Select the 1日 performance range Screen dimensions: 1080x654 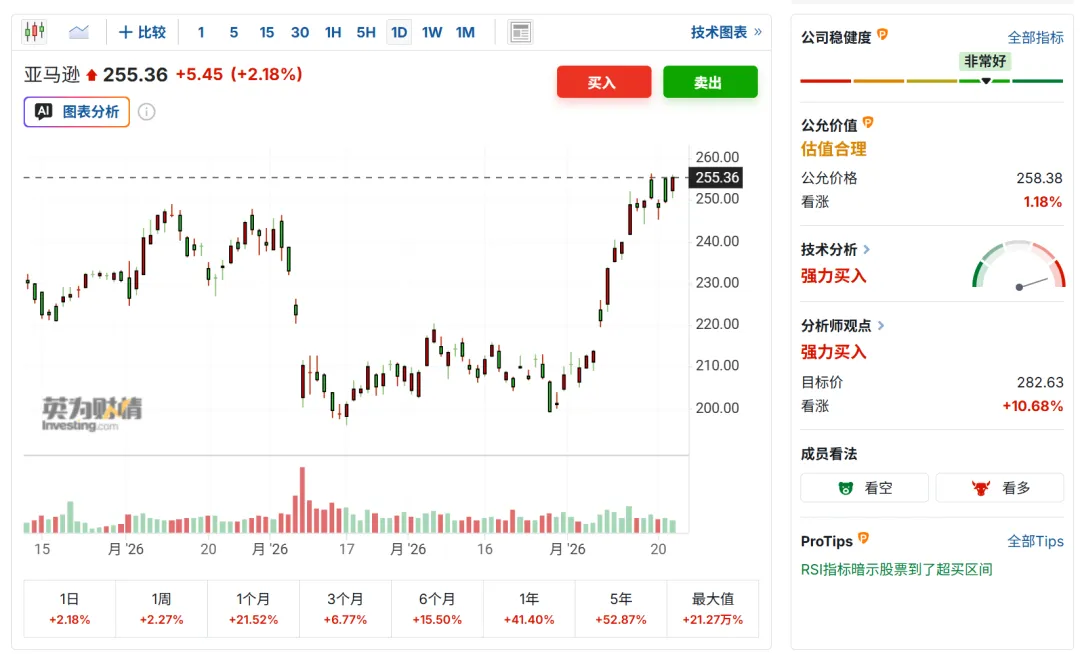tap(70, 609)
